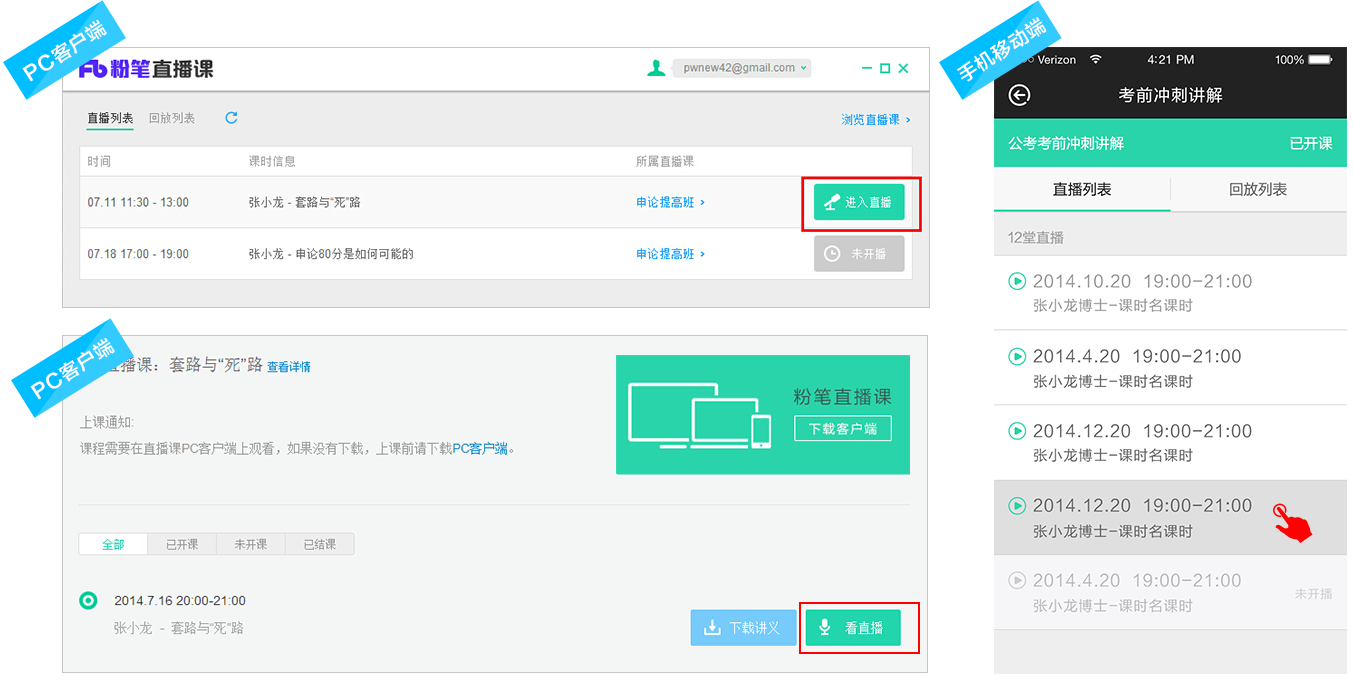The height and width of the screenshot is (683, 1354).
Task: Click the devices illustration in green banner
Action: coord(699,415)
